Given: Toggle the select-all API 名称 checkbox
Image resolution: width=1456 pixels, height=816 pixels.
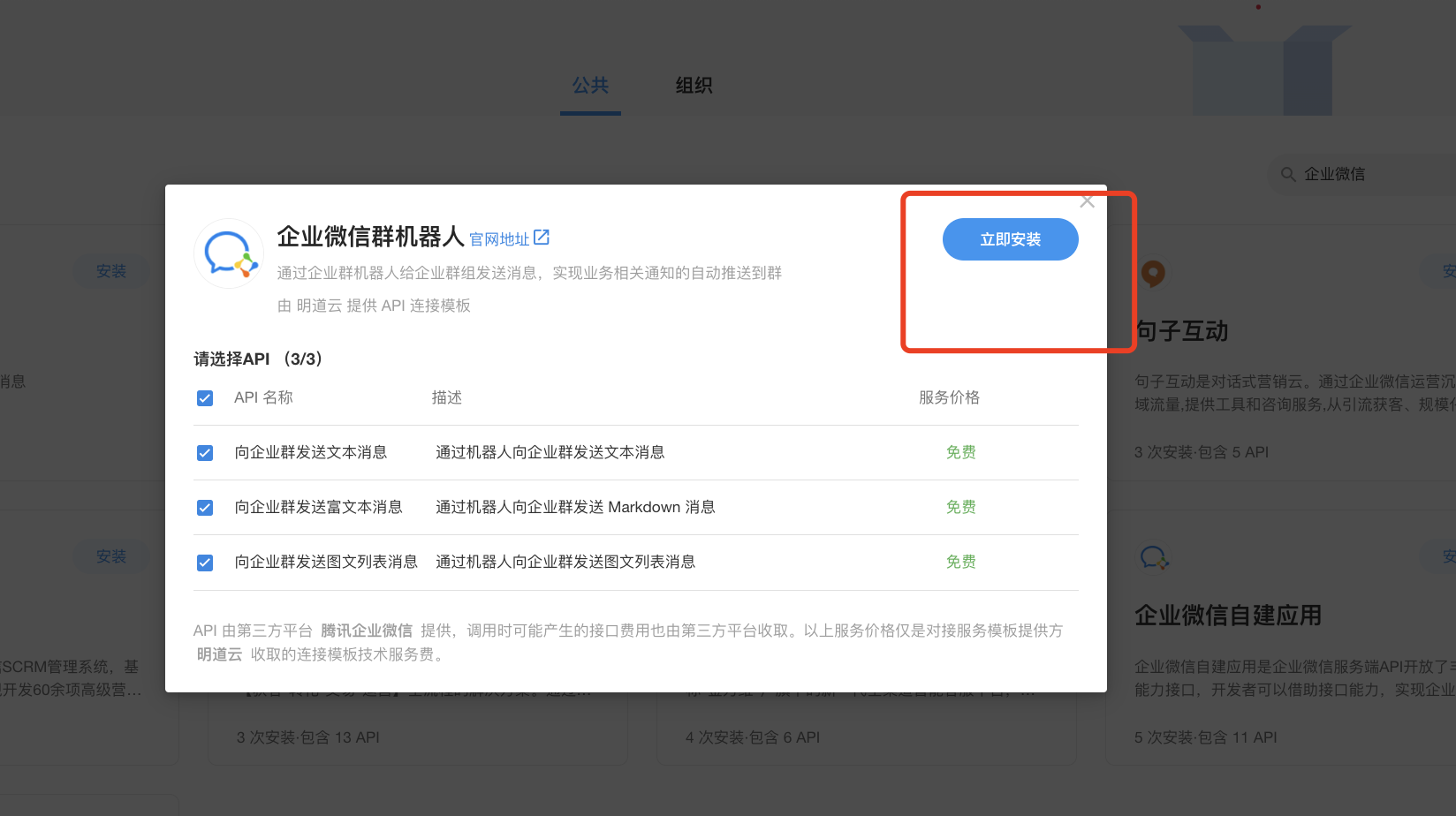Looking at the screenshot, I should [205, 398].
